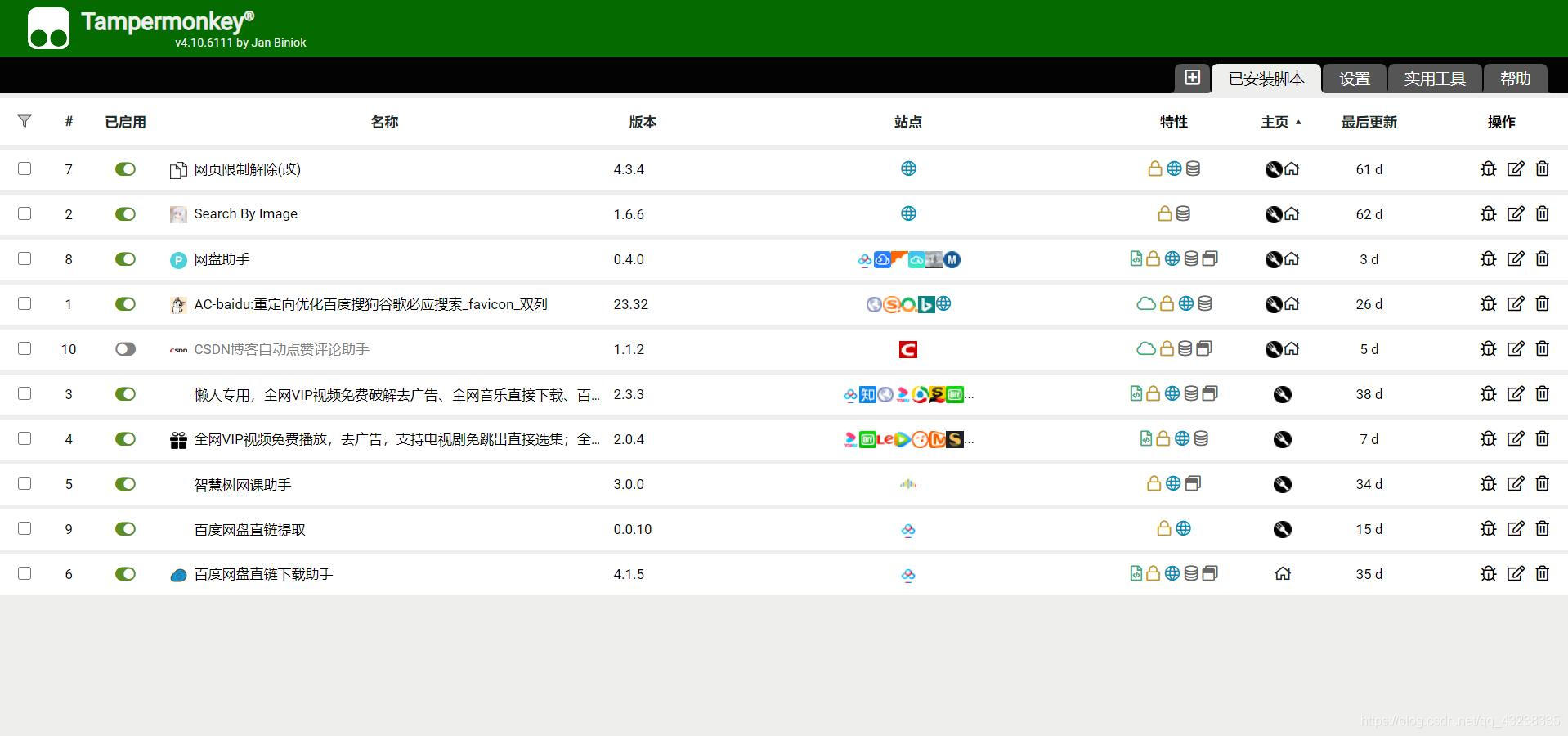Edit the 网盘助手 script
Image resolution: width=1568 pixels, height=736 pixels.
pyautogui.click(x=1515, y=258)
